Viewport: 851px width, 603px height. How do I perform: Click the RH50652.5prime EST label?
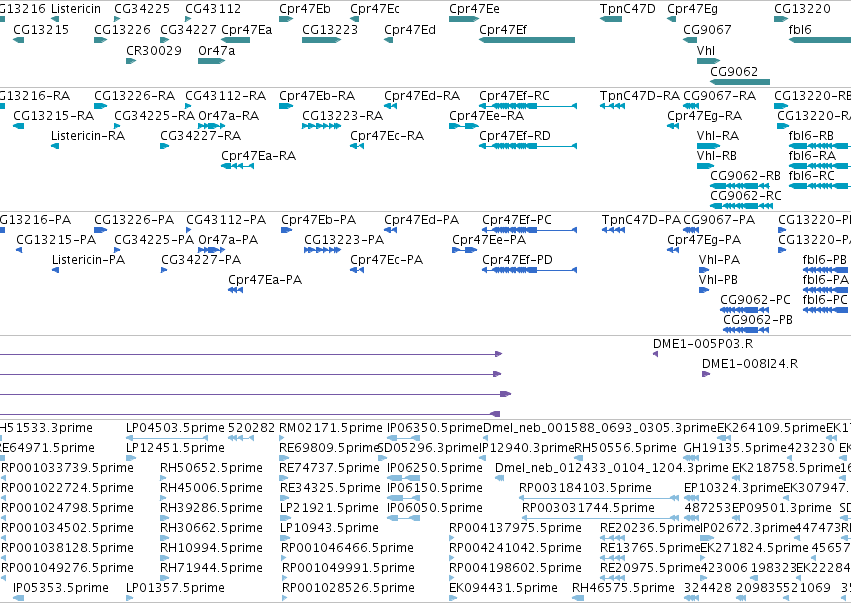point(211,468)
